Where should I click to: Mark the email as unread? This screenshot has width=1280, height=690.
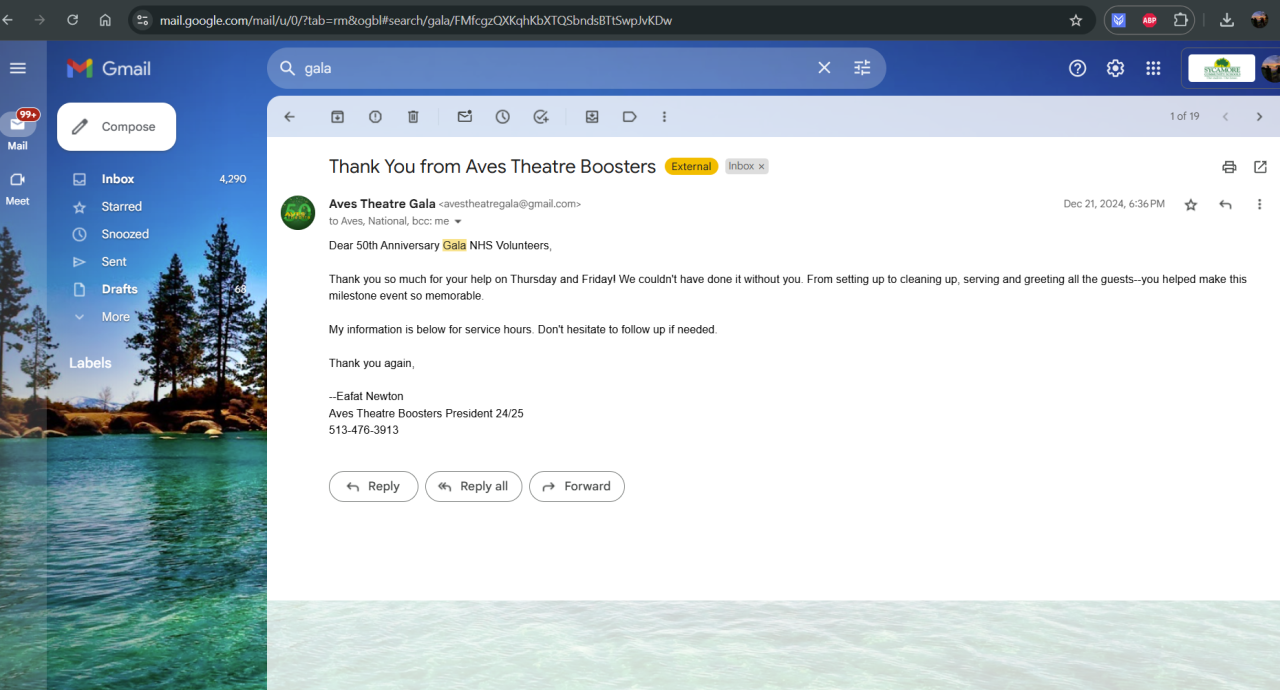point(465,117)
